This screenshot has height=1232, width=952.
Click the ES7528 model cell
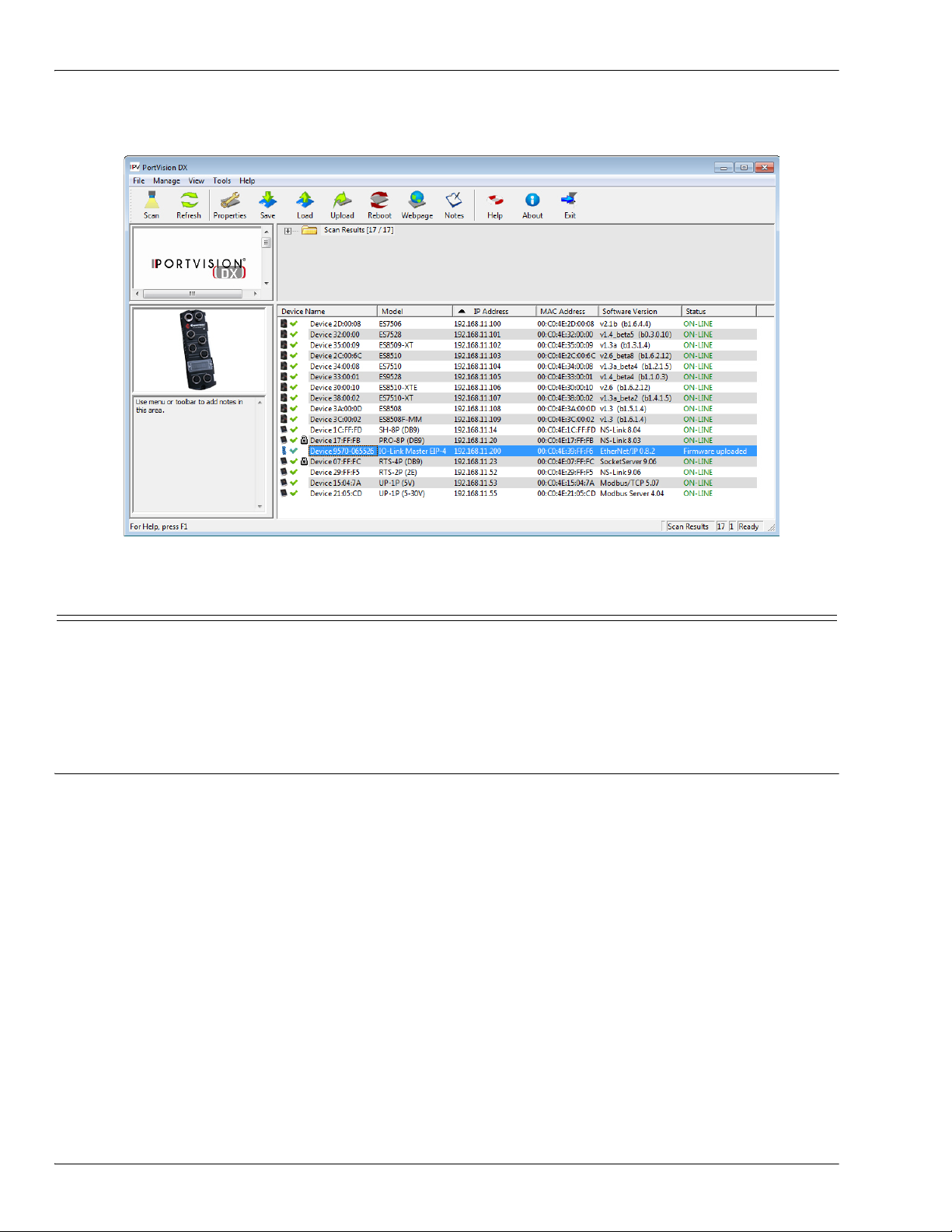click(390, 335)
